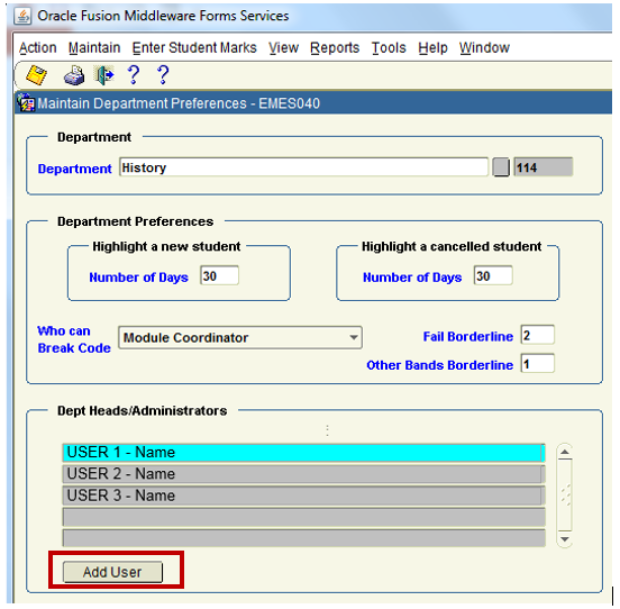Screen dimensions: 620x609
Task: Click the yellow Save disk icon
Action: 36,75
